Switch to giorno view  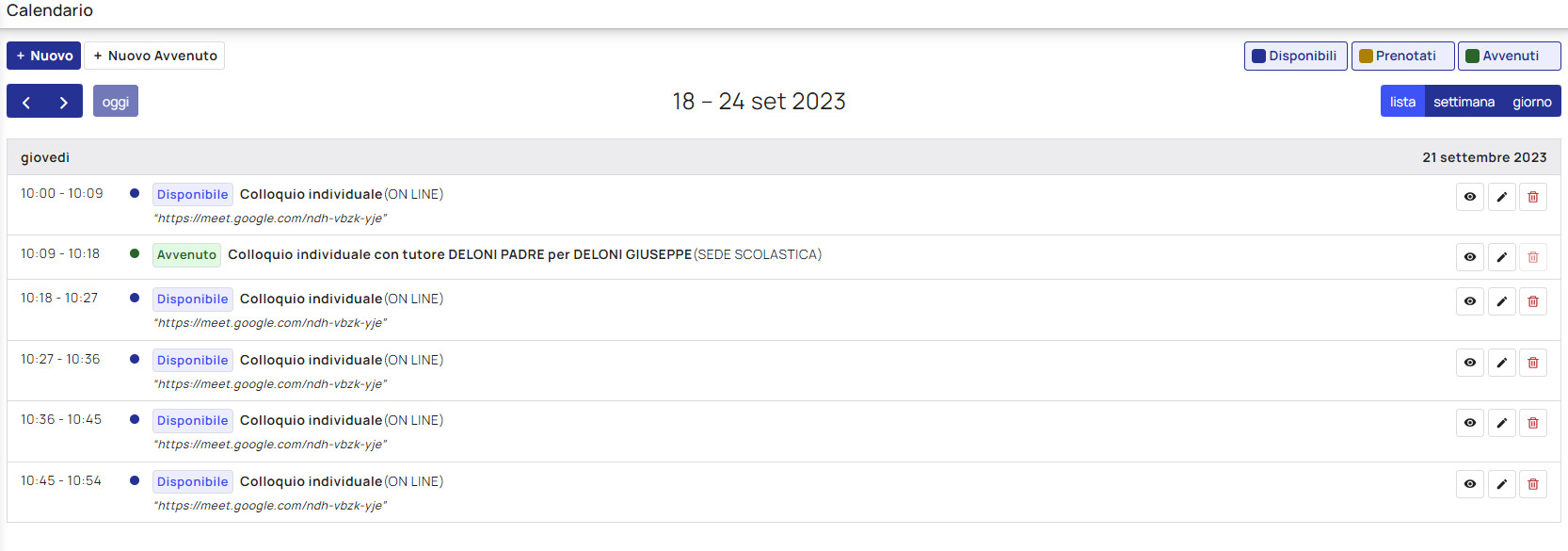1531,102
